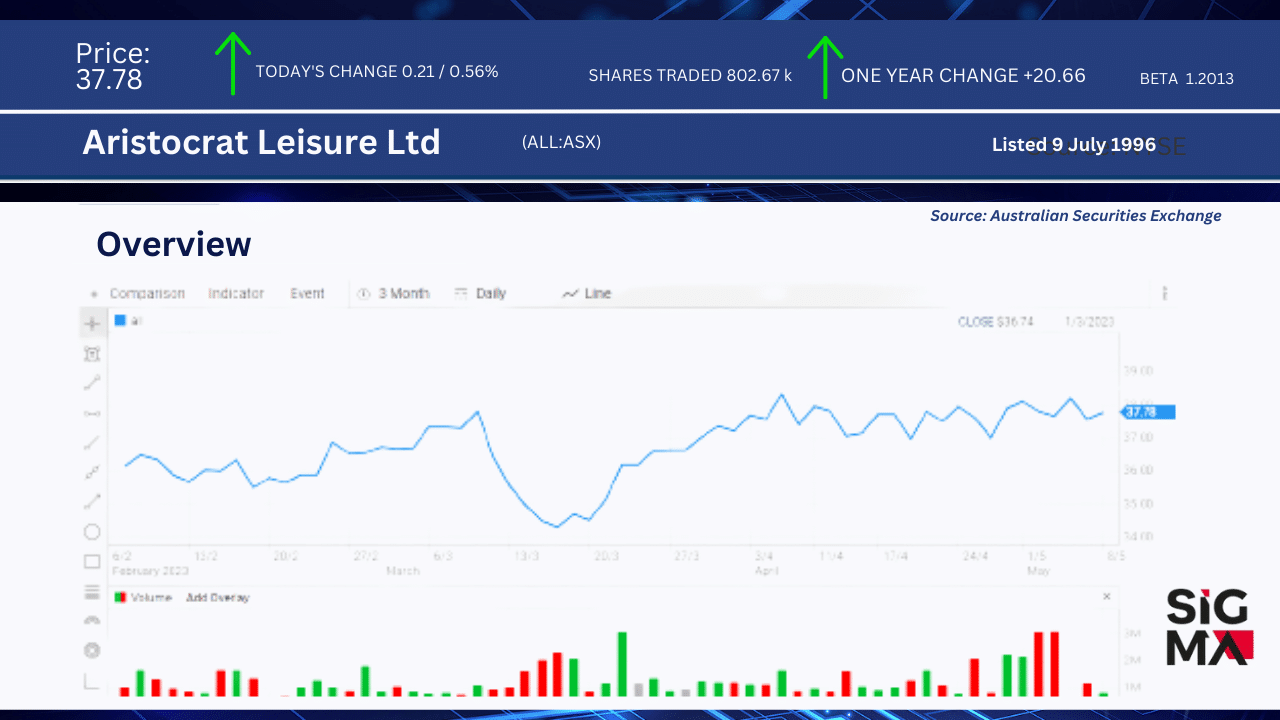Choose the stacked horizontal lines tool

[x=92, y=591]
